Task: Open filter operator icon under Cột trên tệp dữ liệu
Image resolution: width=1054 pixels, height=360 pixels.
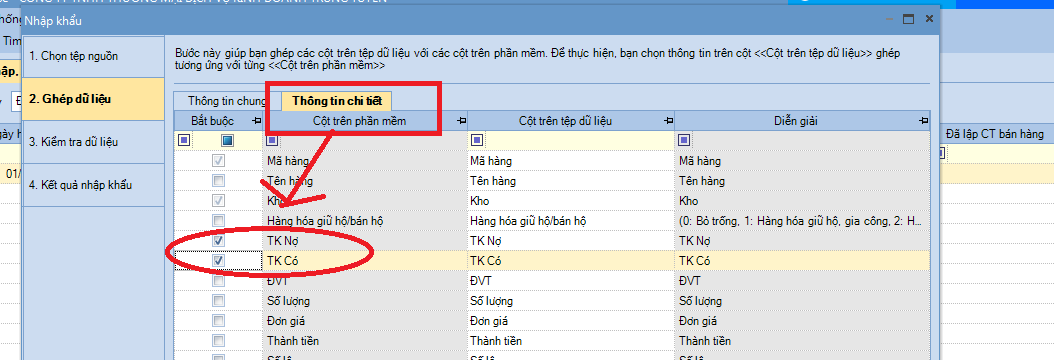Action: 477,140
